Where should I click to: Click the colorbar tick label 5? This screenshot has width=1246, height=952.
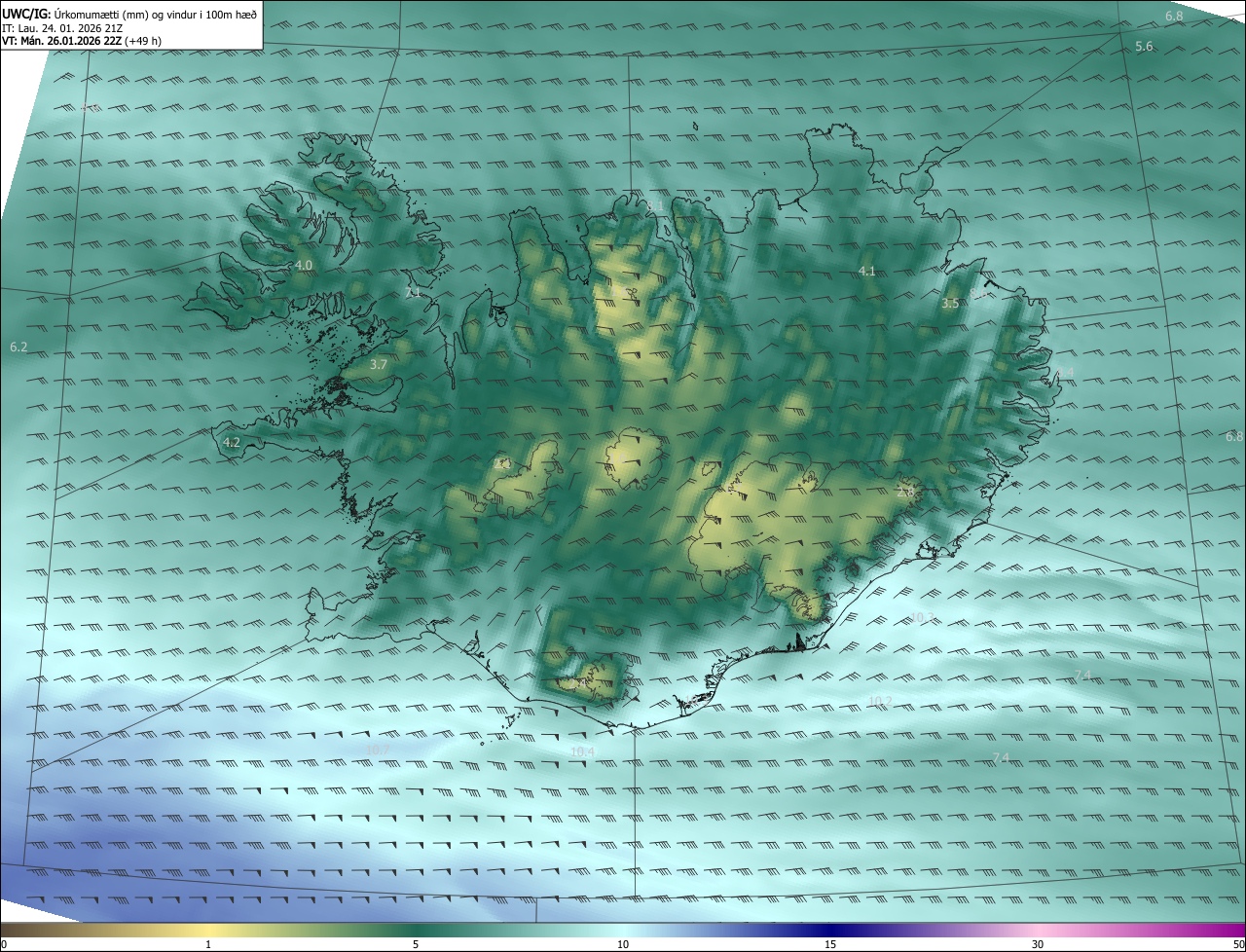[416, 944]
